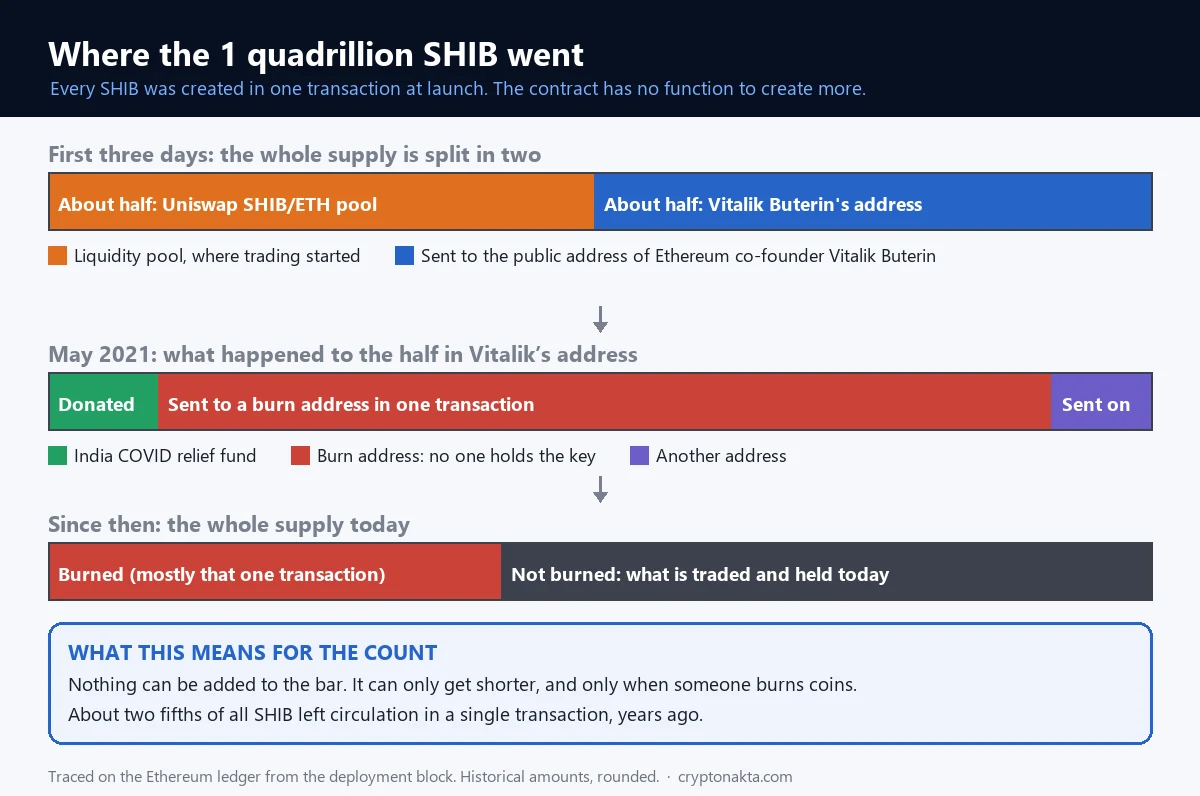Select the Vitalik Buterin's address bar segment
This screenshot has height=796, width=1200.
[873, 202]
